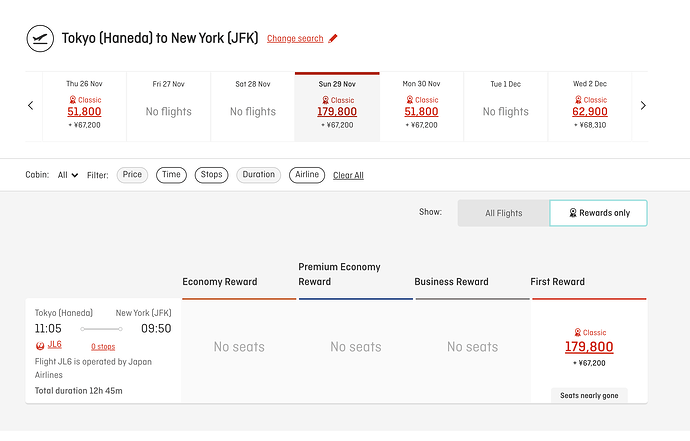Open JL6 flight number link
This screenshot has width=690, height=441.
(x=55, y=344)
